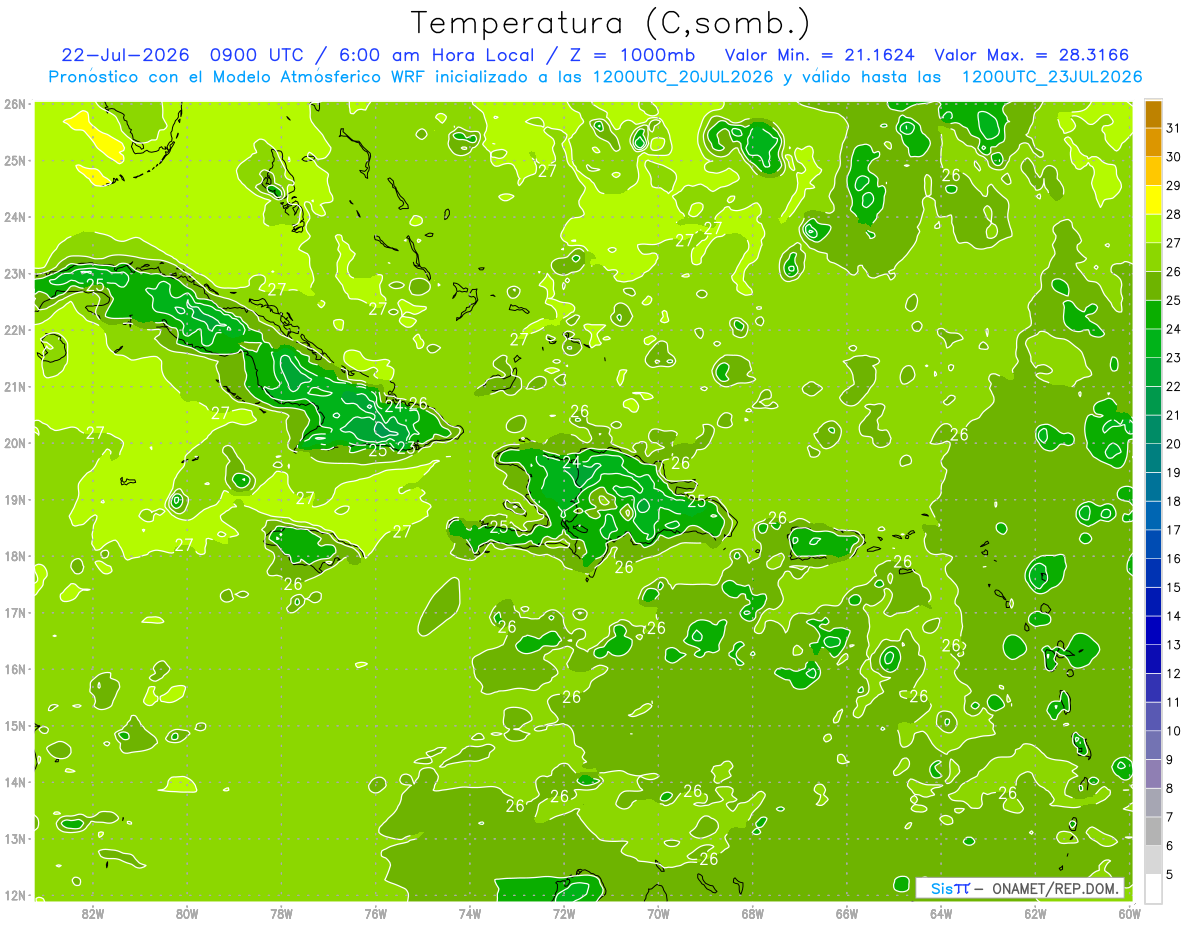Click the 78W longitude axis label
This screenshot has height=927, width=1200.
[x=281, y=912]
